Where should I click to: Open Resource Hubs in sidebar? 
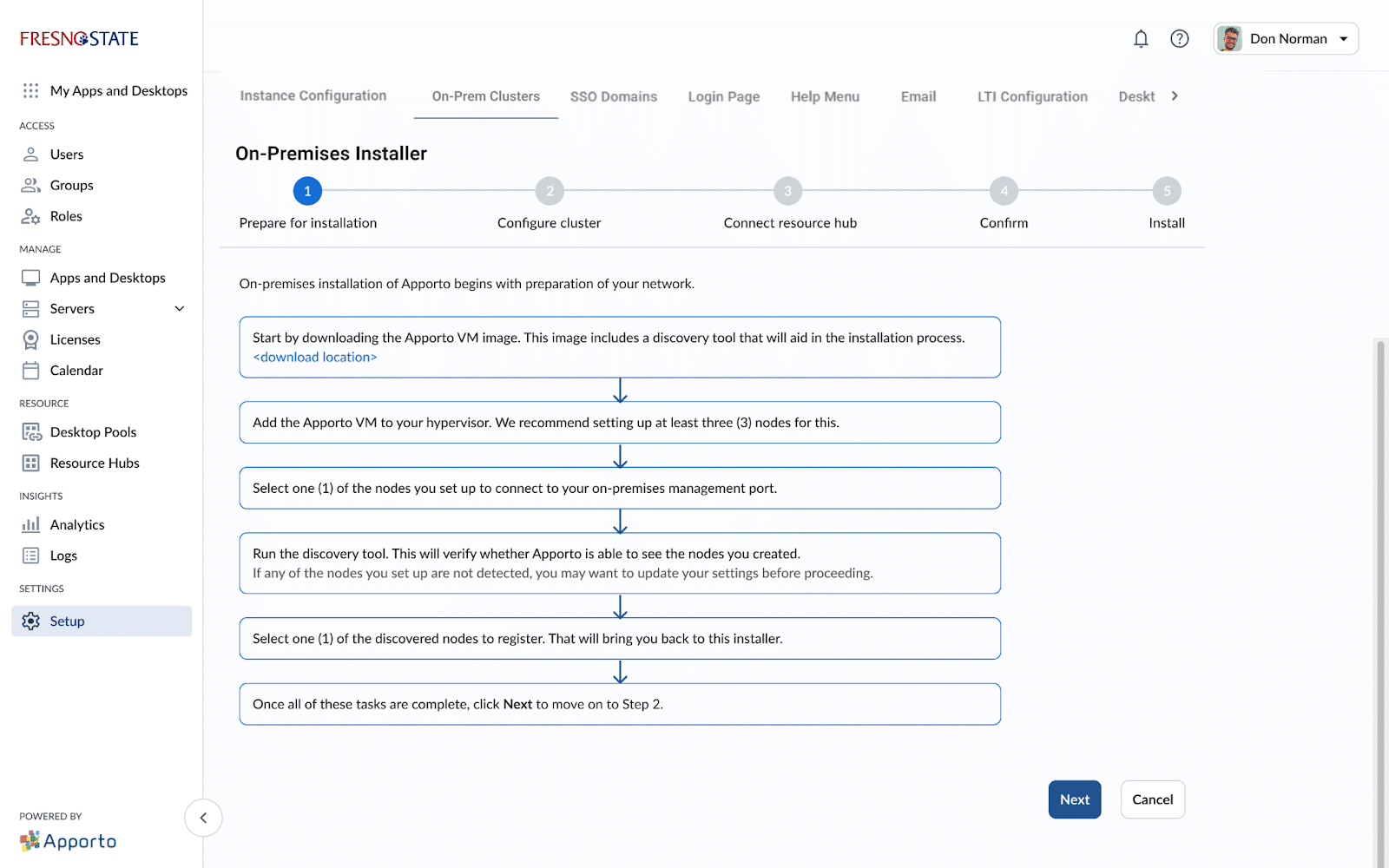(95, 464)
